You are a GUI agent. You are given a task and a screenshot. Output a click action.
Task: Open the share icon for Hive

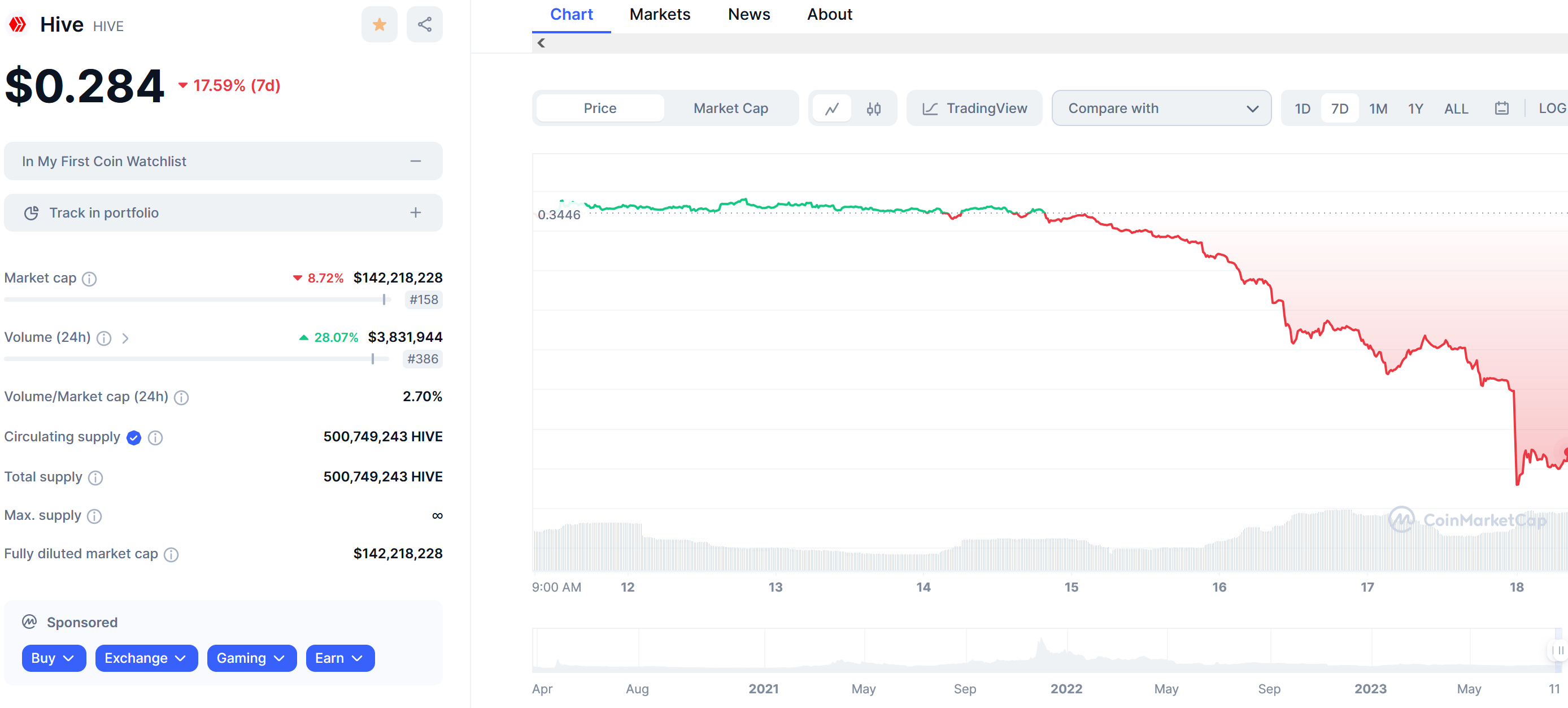[424, 24]
